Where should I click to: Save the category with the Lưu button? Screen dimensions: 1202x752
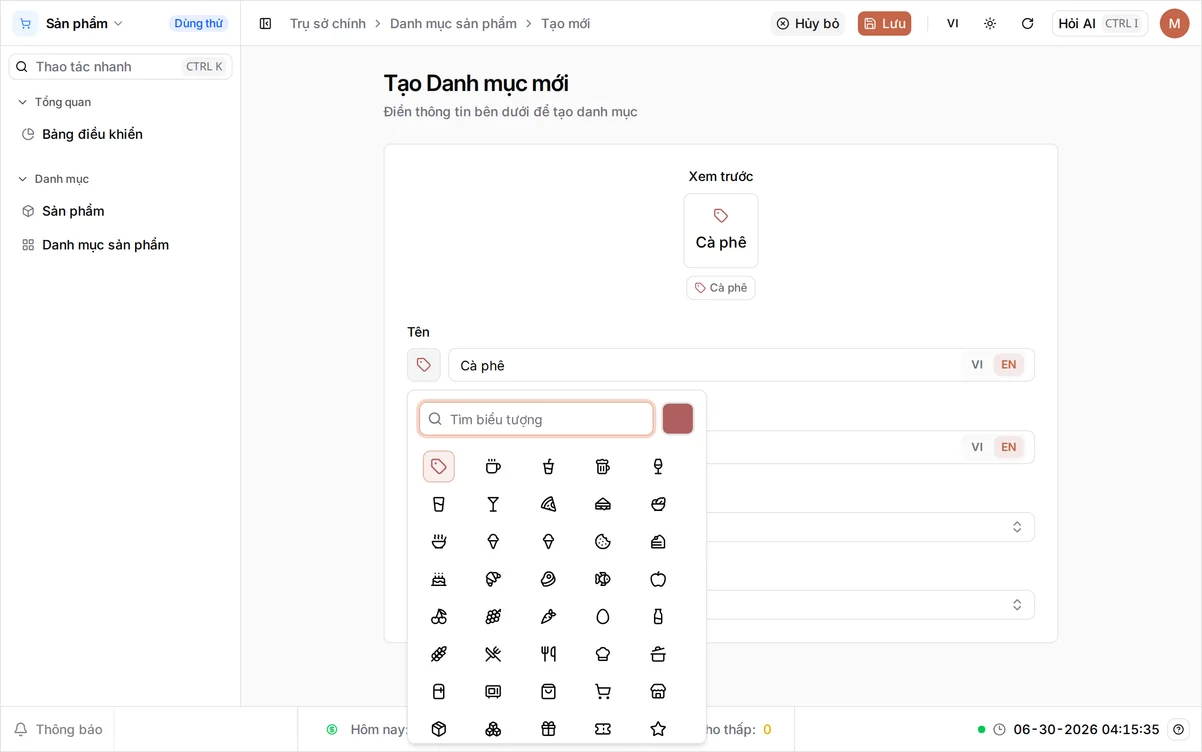(884, 23)
